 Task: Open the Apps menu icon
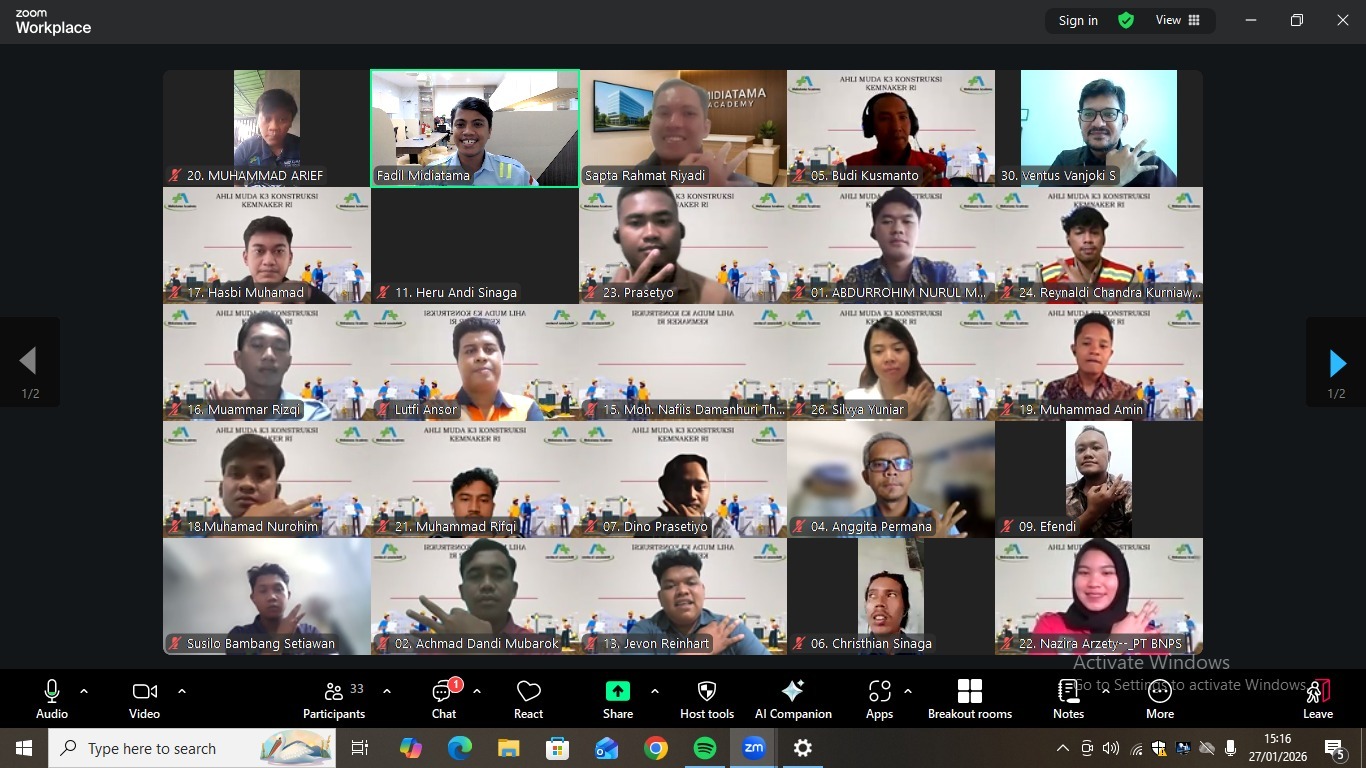(x=879, y=699)
